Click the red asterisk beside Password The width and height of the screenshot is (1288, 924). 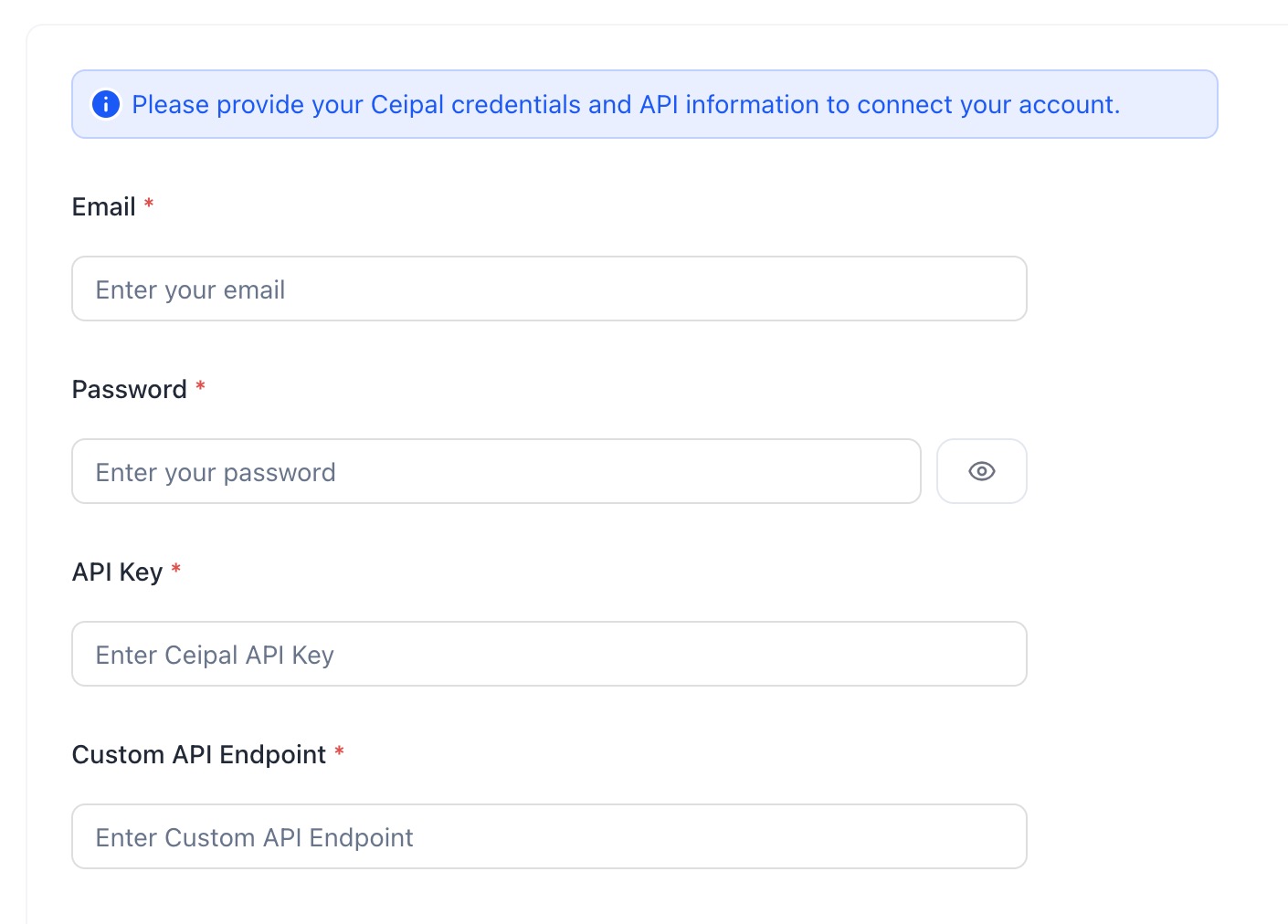(200, 387)
